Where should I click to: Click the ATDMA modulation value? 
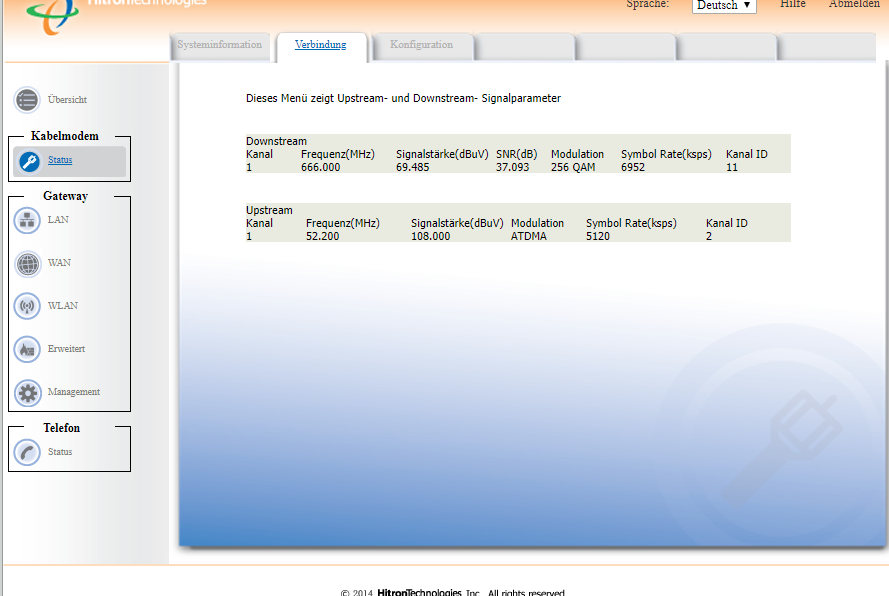point(528,236)
